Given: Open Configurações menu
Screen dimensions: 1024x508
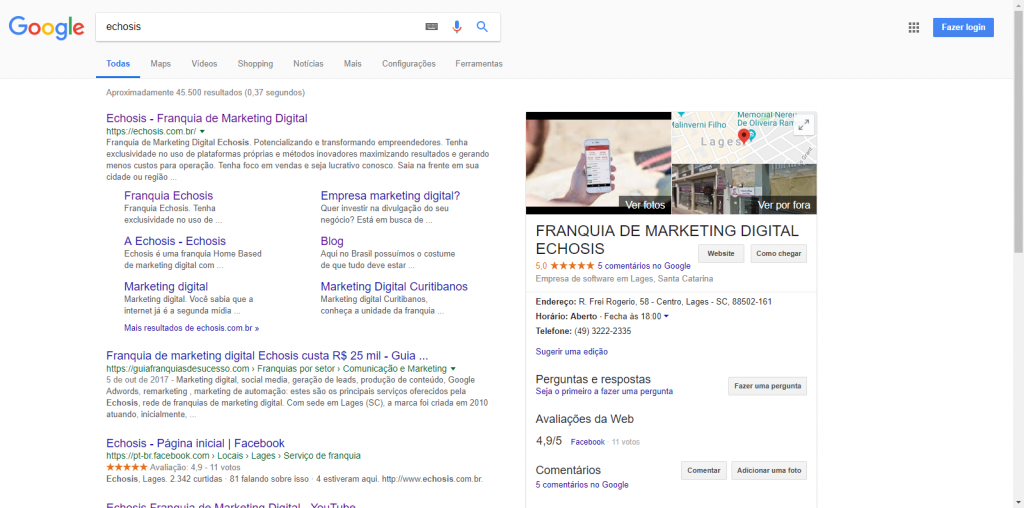Looking at the screenshot, I should pos(409,64).
